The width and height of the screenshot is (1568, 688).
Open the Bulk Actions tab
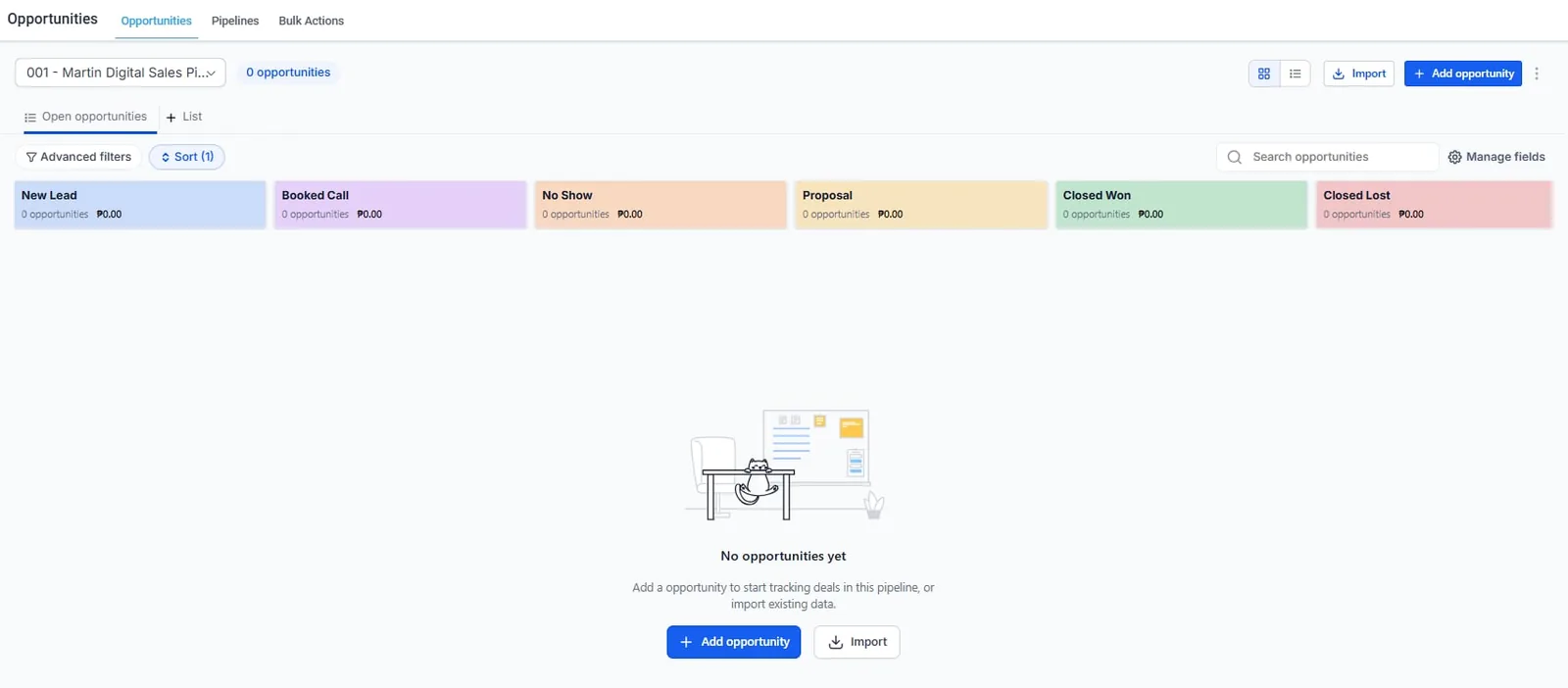(311, 21)
